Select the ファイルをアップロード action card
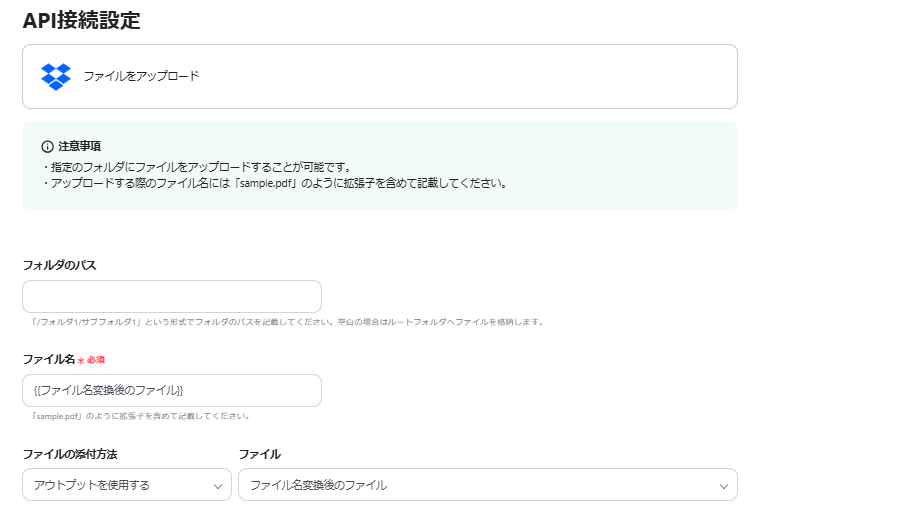 point(379,76)
